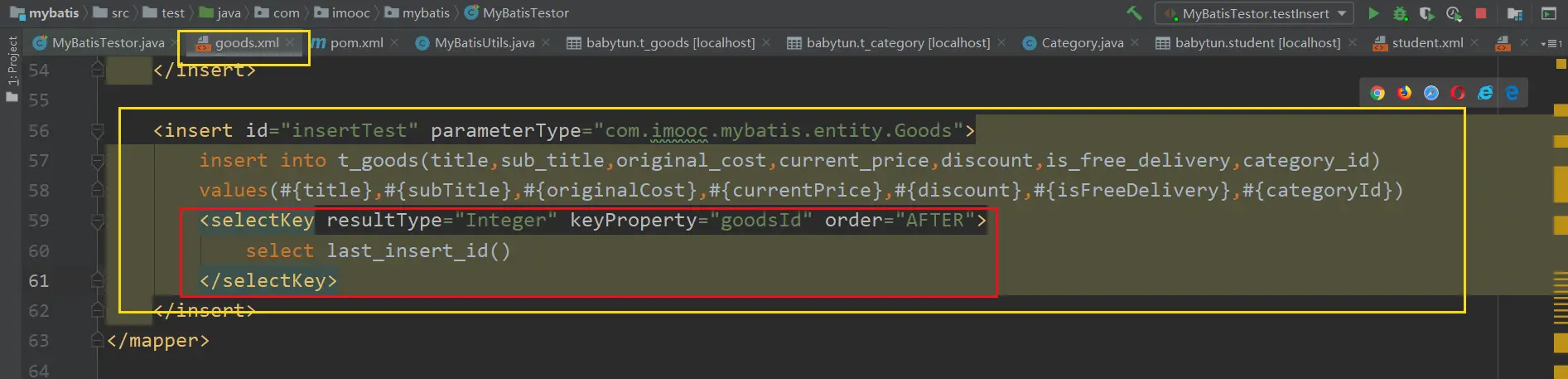Collapse the selectKey block at line 59
The width and height of the screenshot is (1568, 379).
pos(98,221)
